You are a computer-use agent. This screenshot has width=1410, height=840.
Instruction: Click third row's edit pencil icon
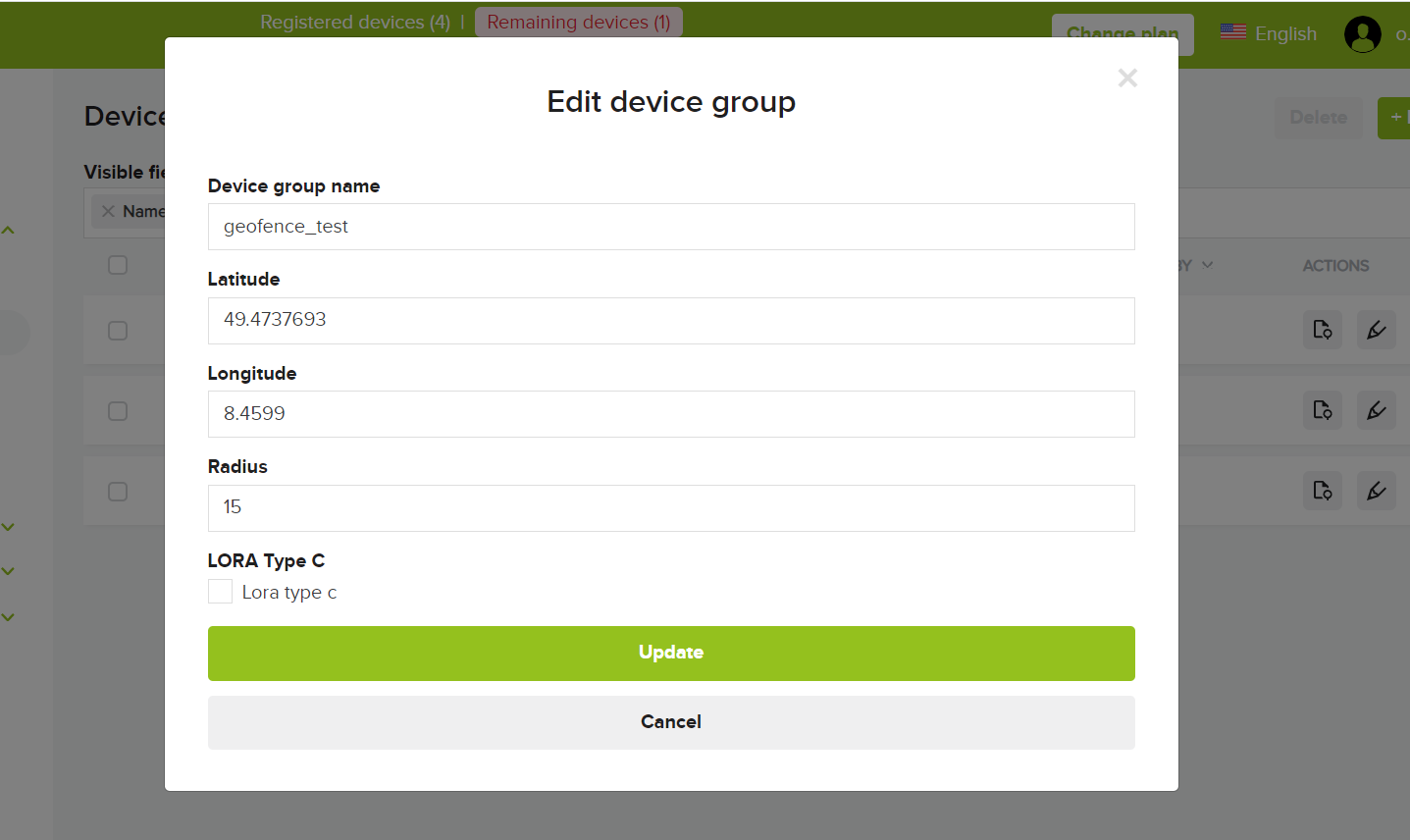(x=1376, y=491)
